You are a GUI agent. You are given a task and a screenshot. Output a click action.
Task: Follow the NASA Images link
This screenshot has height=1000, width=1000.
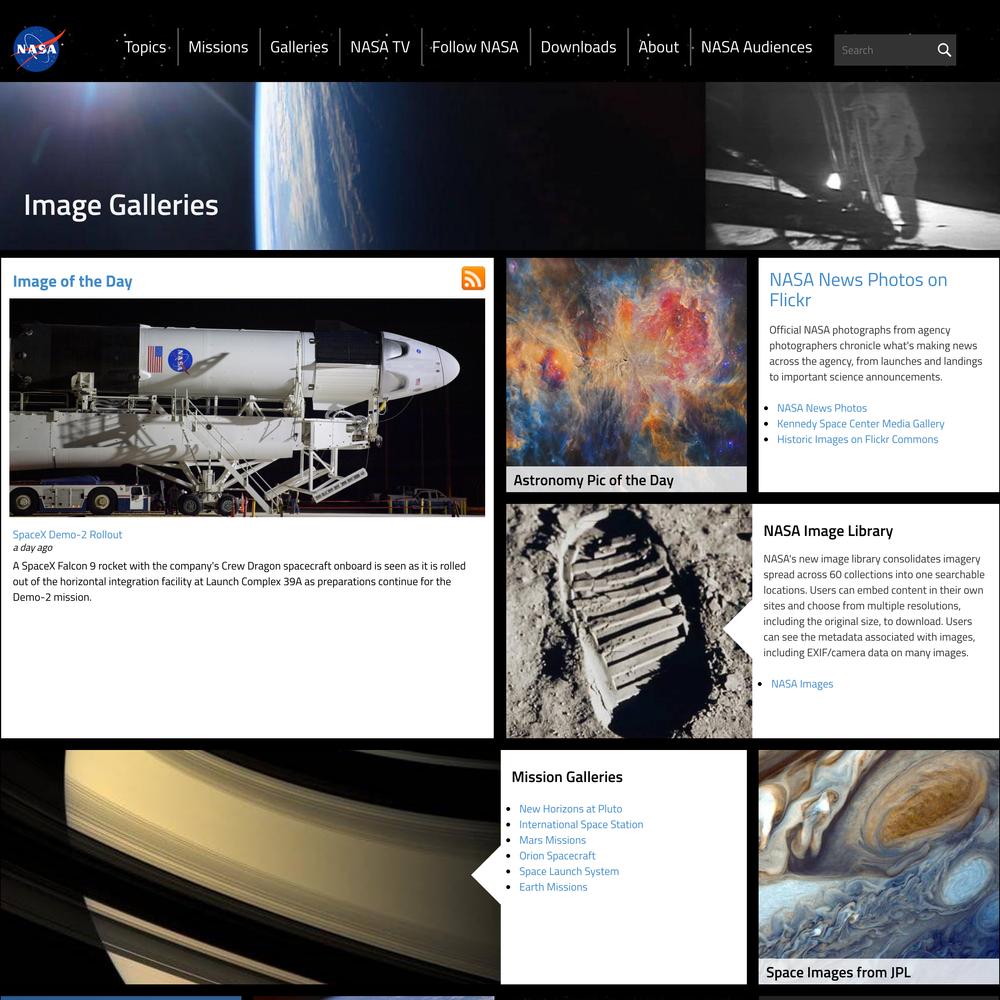click(x=802, y=684)
